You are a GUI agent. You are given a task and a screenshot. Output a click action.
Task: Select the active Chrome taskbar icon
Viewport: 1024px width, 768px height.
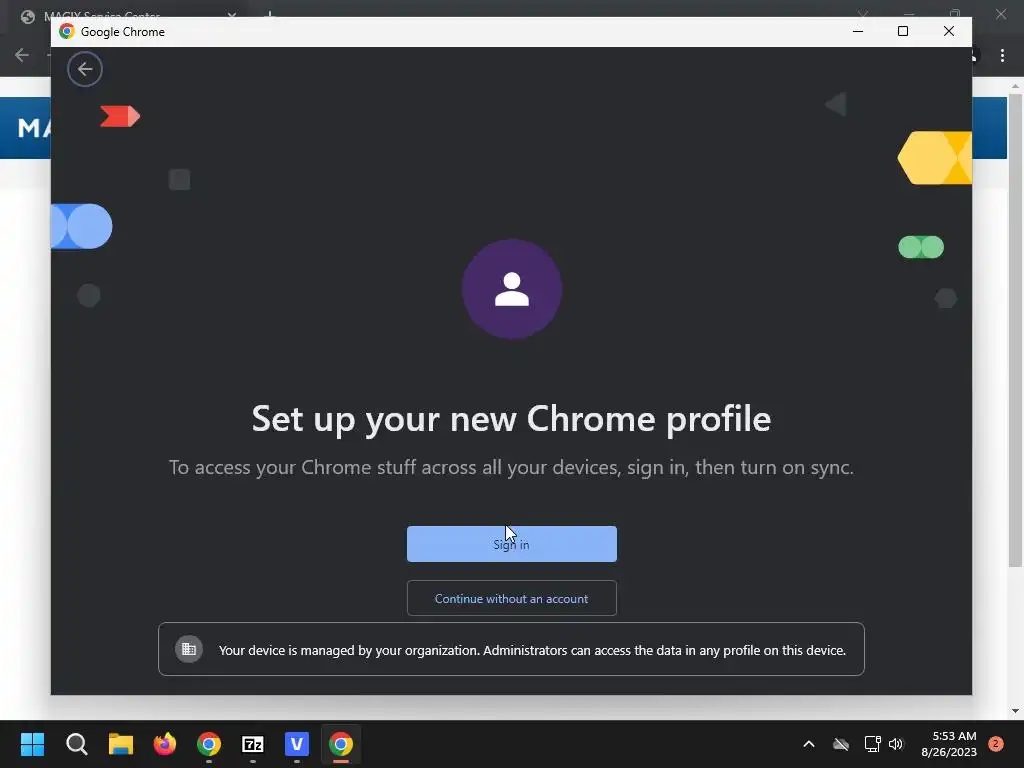pyautogui.click(x=341, y=744)
